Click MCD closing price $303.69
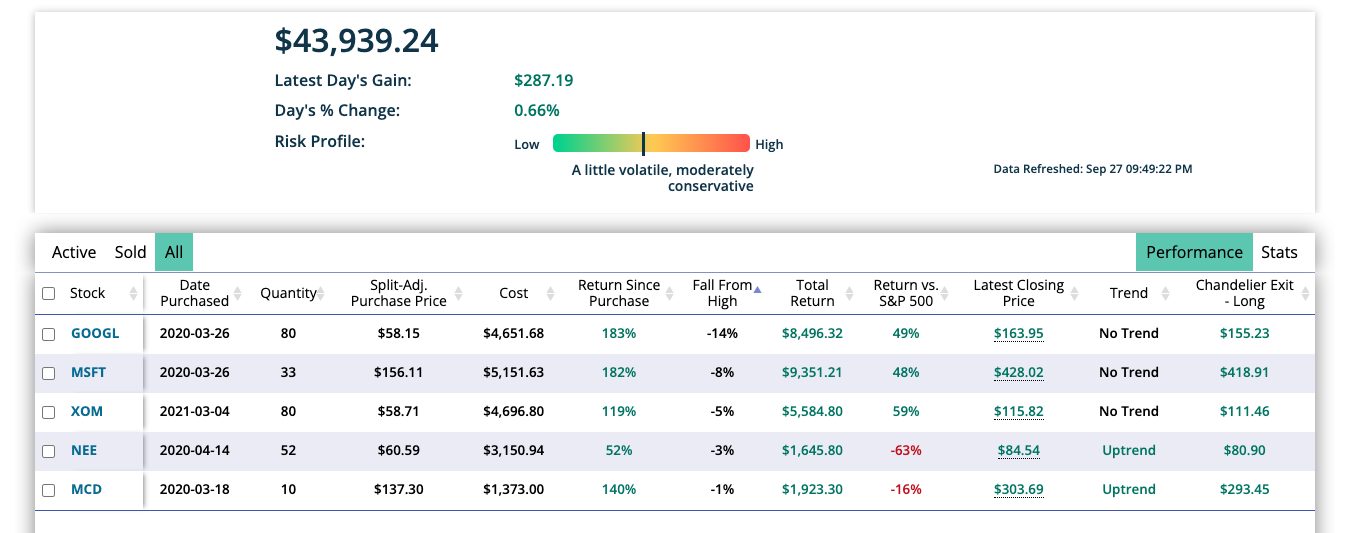The width and height of the screenshot is (1347, 533). point(1018,489)
